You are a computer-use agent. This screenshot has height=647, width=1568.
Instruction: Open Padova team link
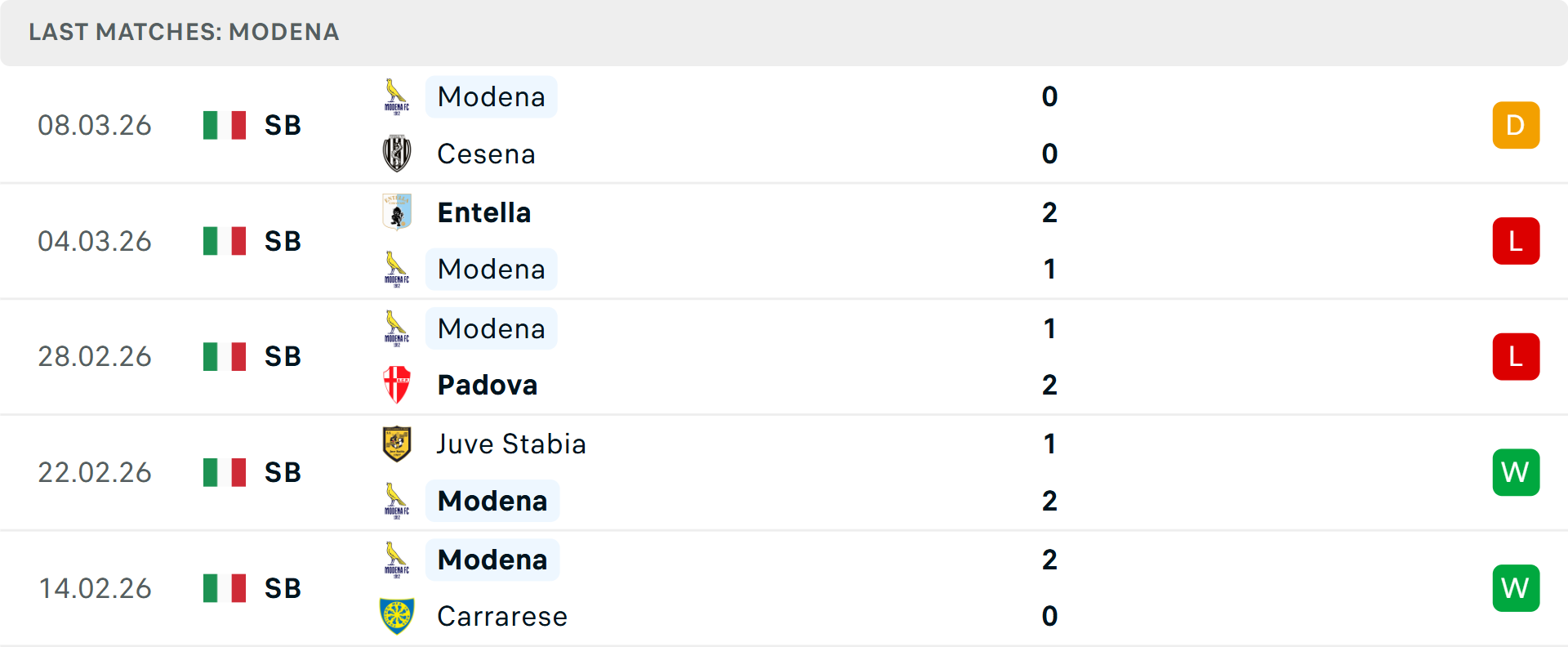[488, 385]
